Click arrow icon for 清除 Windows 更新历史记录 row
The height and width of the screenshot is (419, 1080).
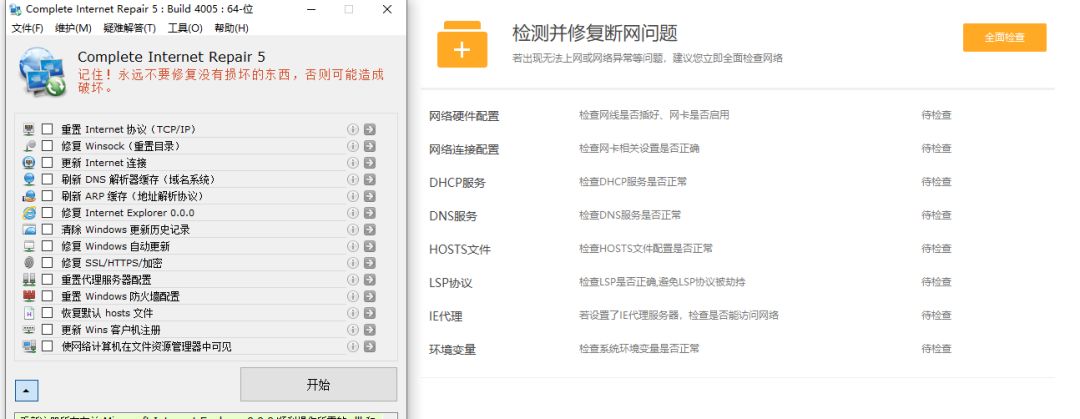point(370,229)
